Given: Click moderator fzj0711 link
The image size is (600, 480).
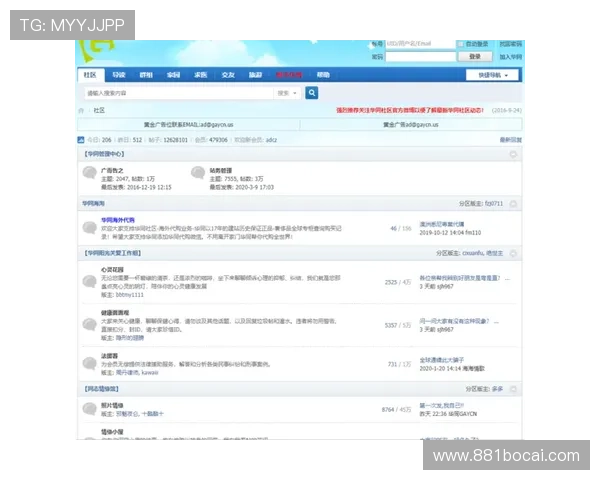Looking at the screenshot, I should tap(494, 204).
